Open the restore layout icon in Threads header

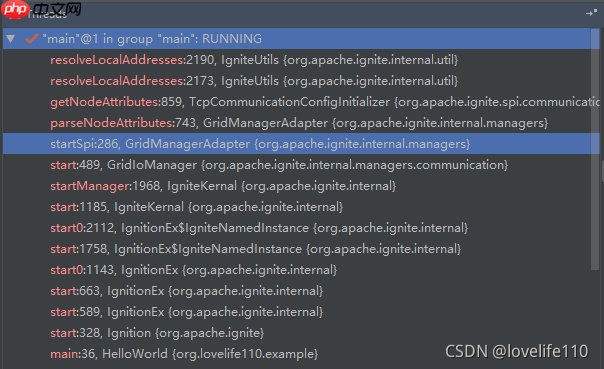[591, 13]
